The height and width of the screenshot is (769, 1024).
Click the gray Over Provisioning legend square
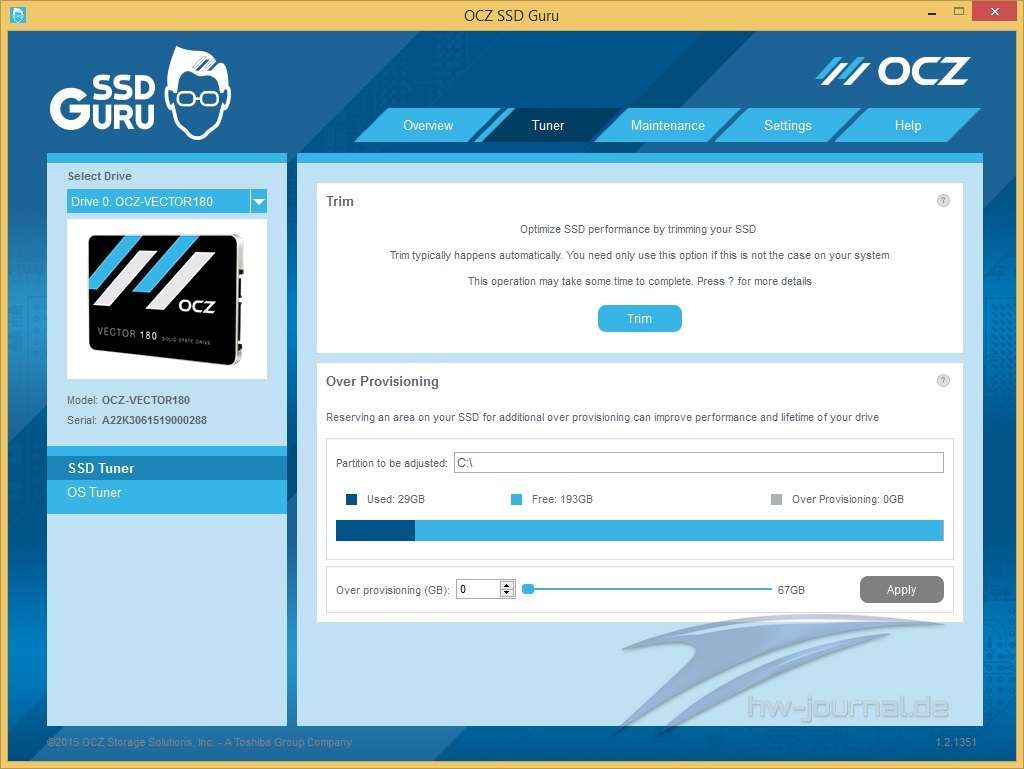point(777,499)
